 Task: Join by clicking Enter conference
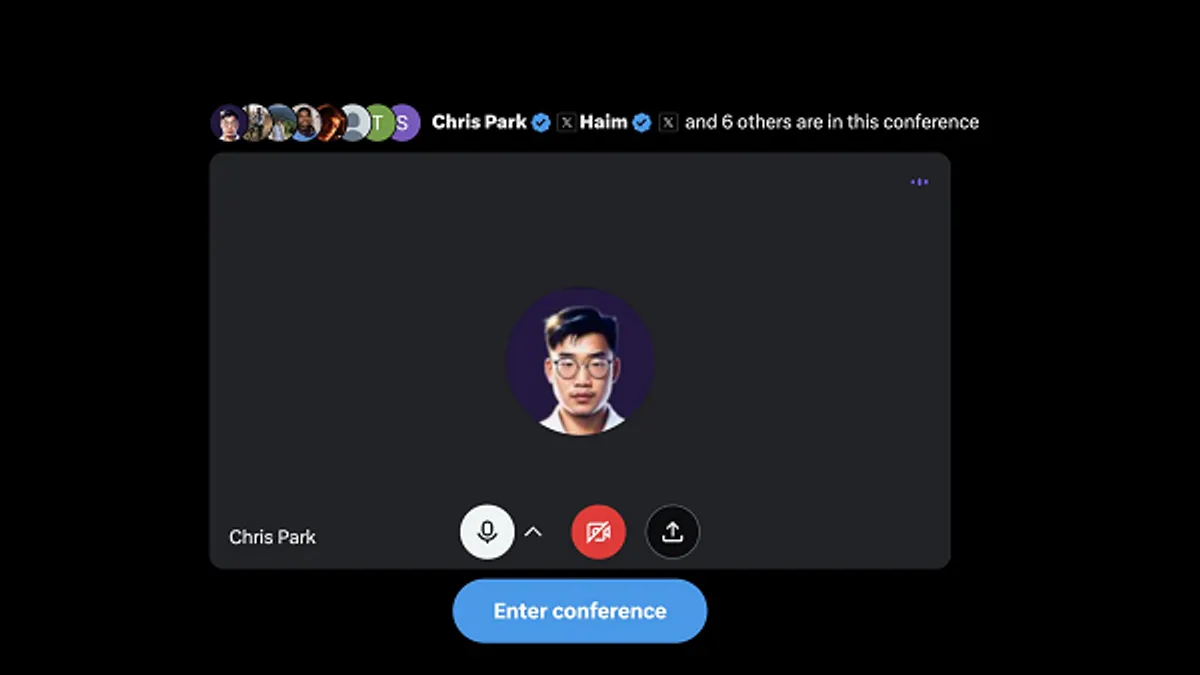[x=580, y=611]
